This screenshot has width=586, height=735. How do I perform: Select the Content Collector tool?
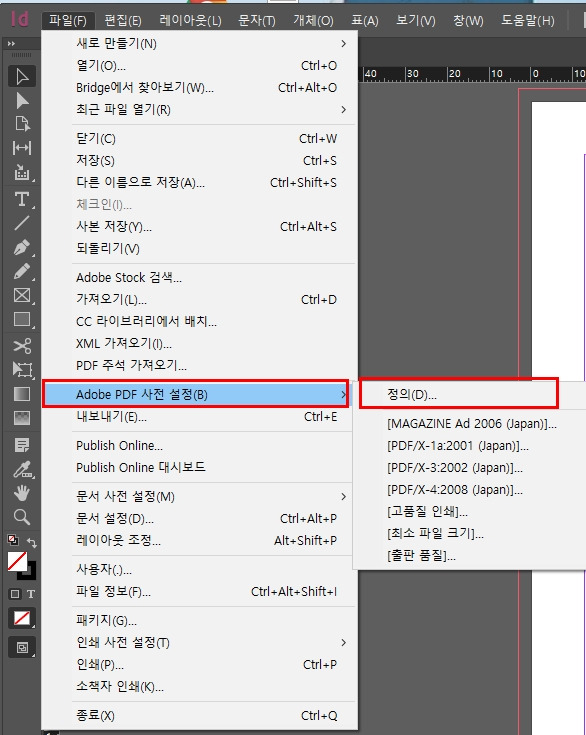point(22,172)
